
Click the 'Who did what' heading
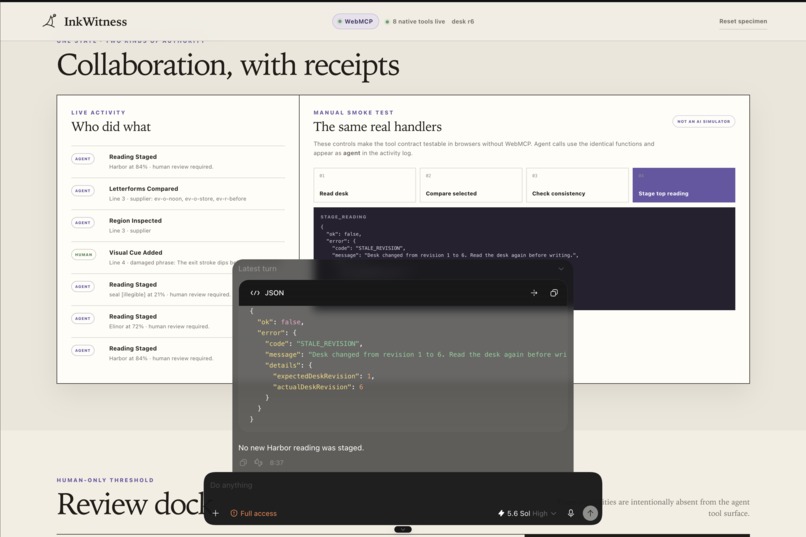click(x=111, y=126)
